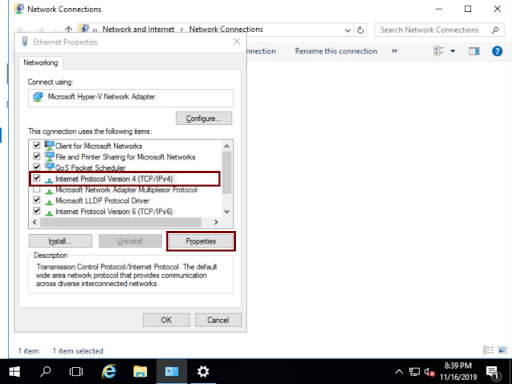This screenshot has width=512, height=384.
Task: Click Rename this connection command
Action: [x=336, y=51]
